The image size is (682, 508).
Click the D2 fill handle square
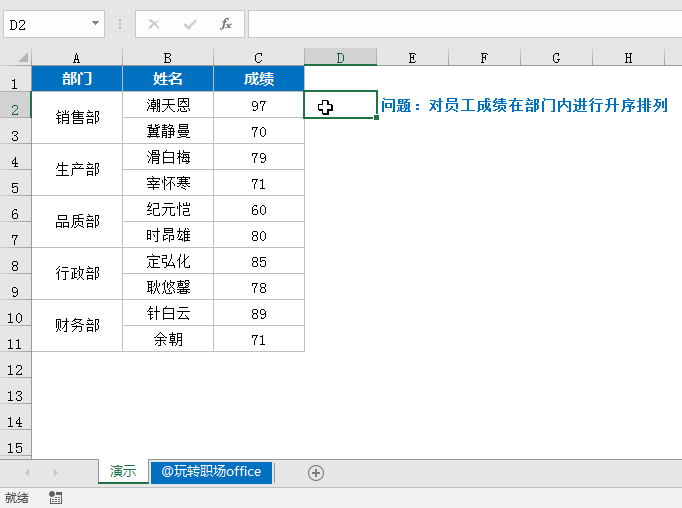click(x=376, y=117)
